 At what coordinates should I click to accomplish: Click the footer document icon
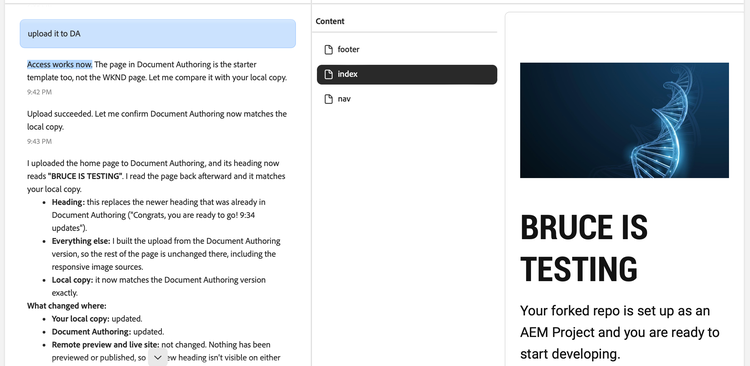click(x=329, y=49)
